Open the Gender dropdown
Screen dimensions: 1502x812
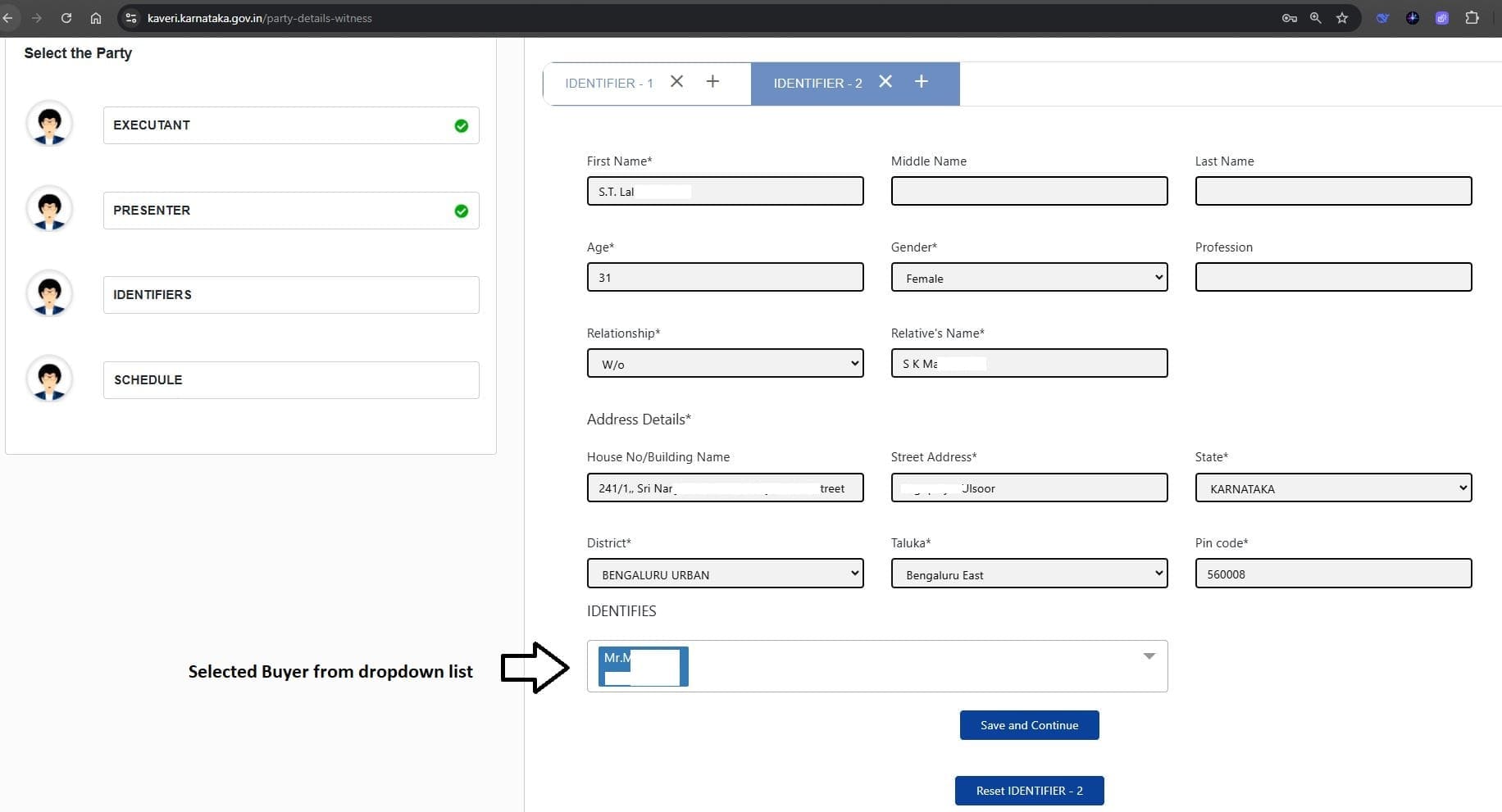[1029, 278]
